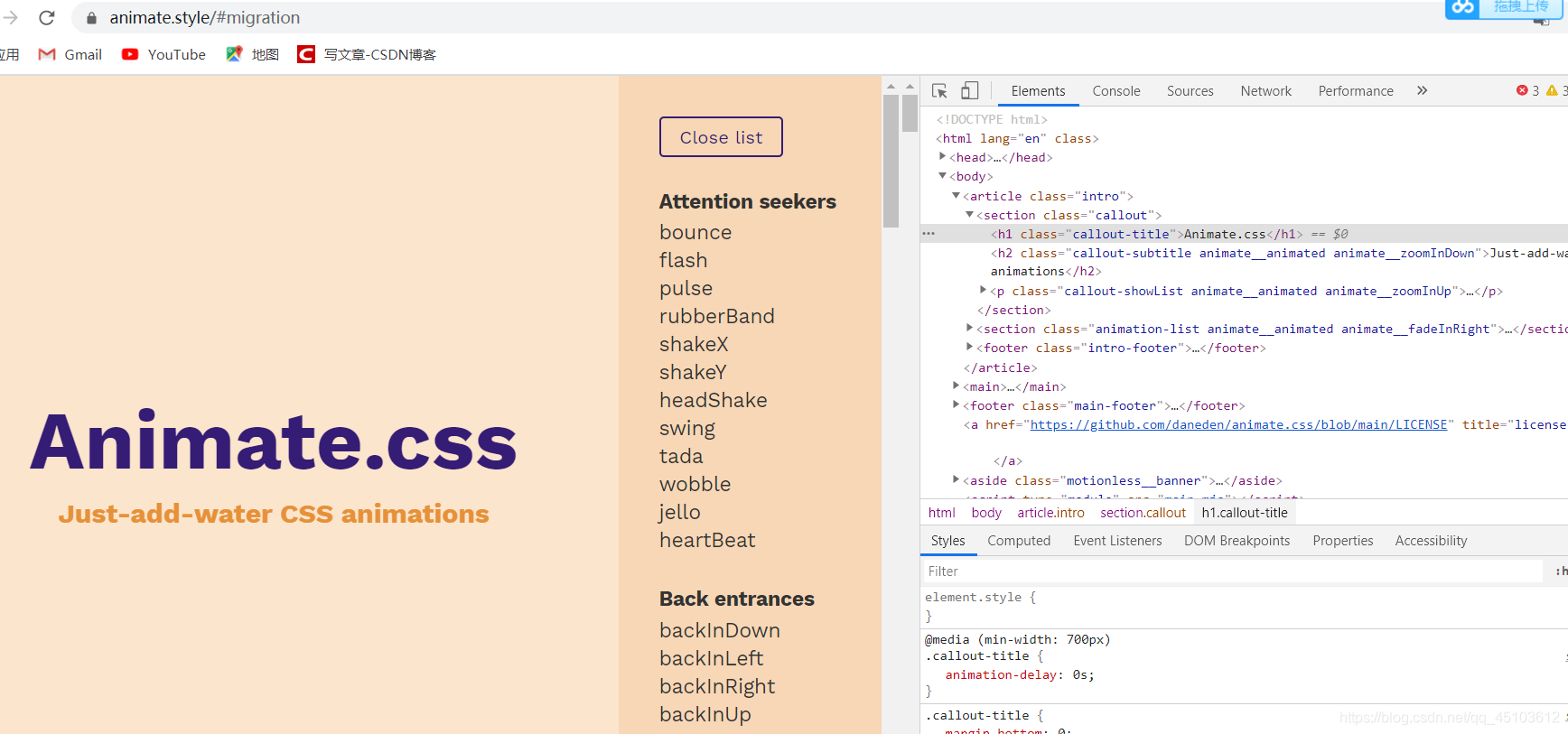Screen dimensions: 1568x734
Task: Select body in the breadcrumb
Action: pyautogui.click(x=986, y=513)
